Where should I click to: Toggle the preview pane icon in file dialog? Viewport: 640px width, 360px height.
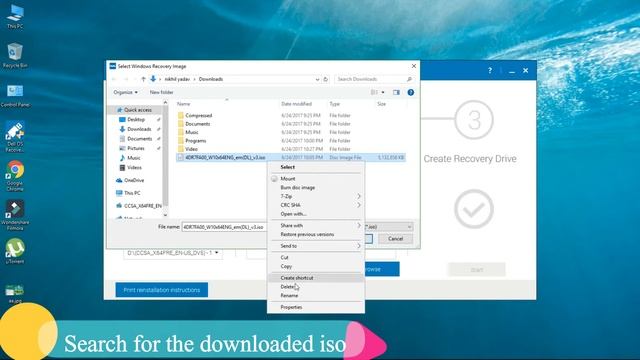[x=396, y=93]
